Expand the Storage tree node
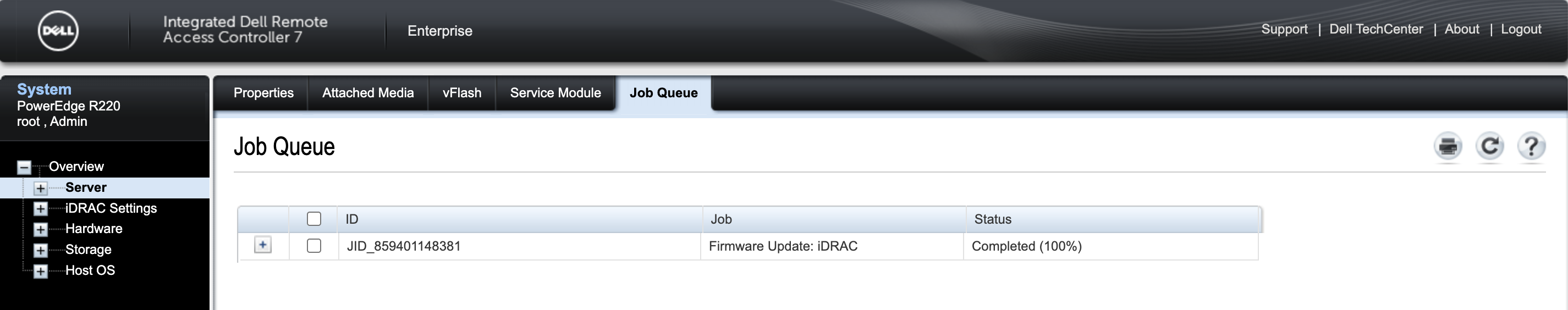1568x310 pixels. [40, 250]
